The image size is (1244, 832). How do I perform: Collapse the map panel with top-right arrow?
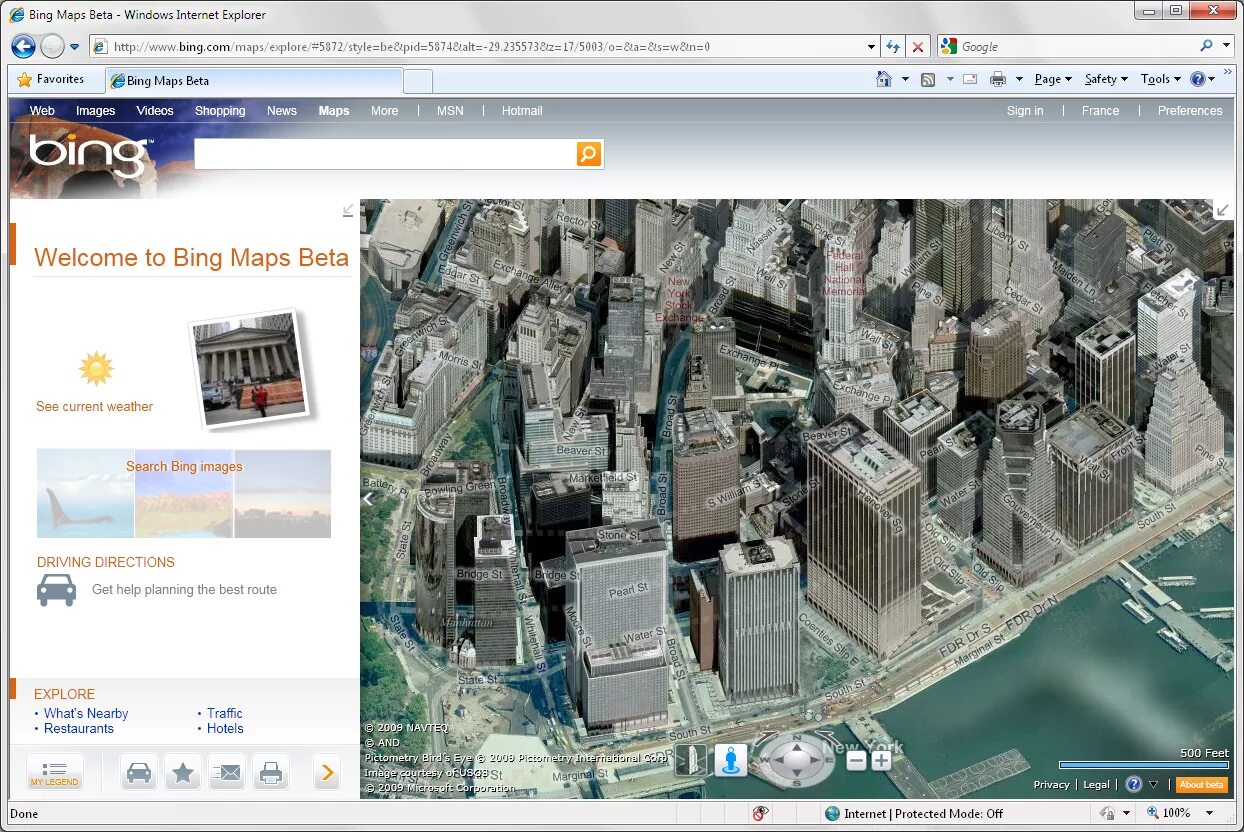tap(1222, 210)
